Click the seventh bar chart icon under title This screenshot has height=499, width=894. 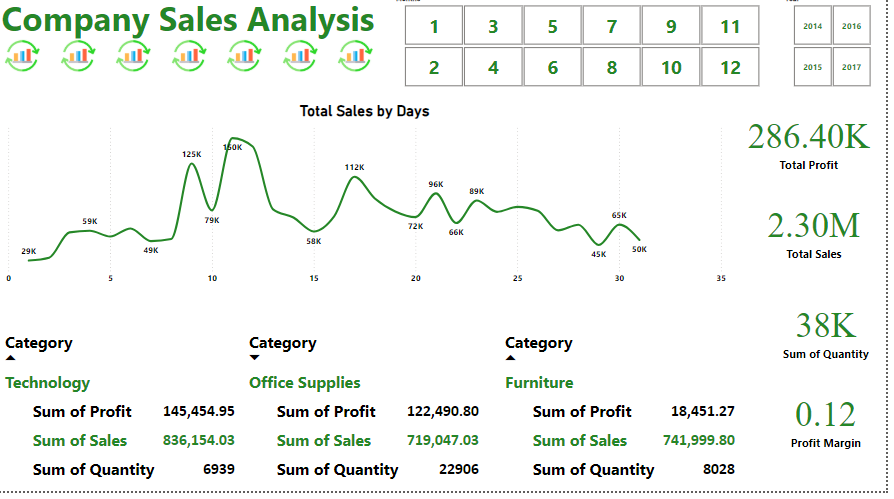click(x=355, y=56)
